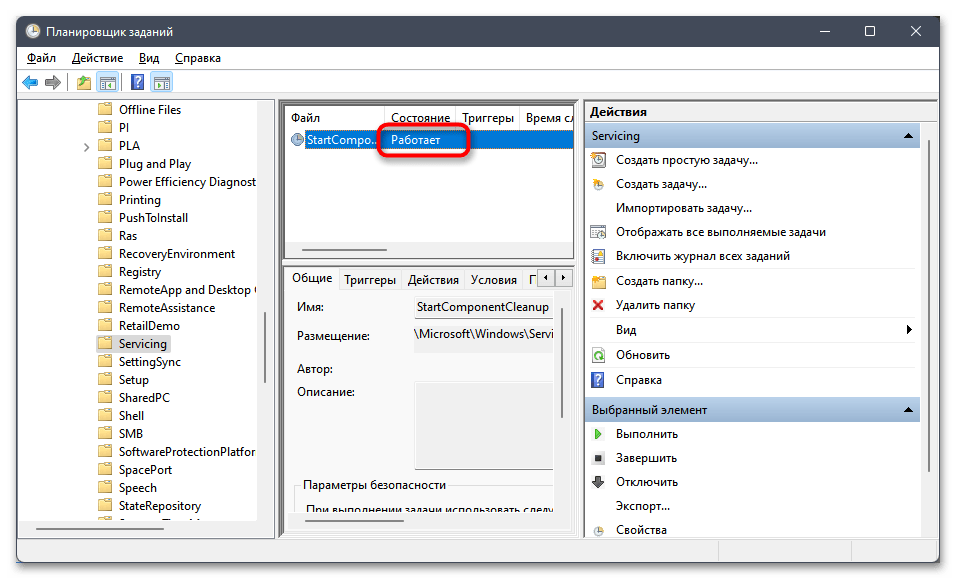Screen dimensions: 956x579
Task: Select the RemoteAssistance folder
Action: tap(166, 308)
